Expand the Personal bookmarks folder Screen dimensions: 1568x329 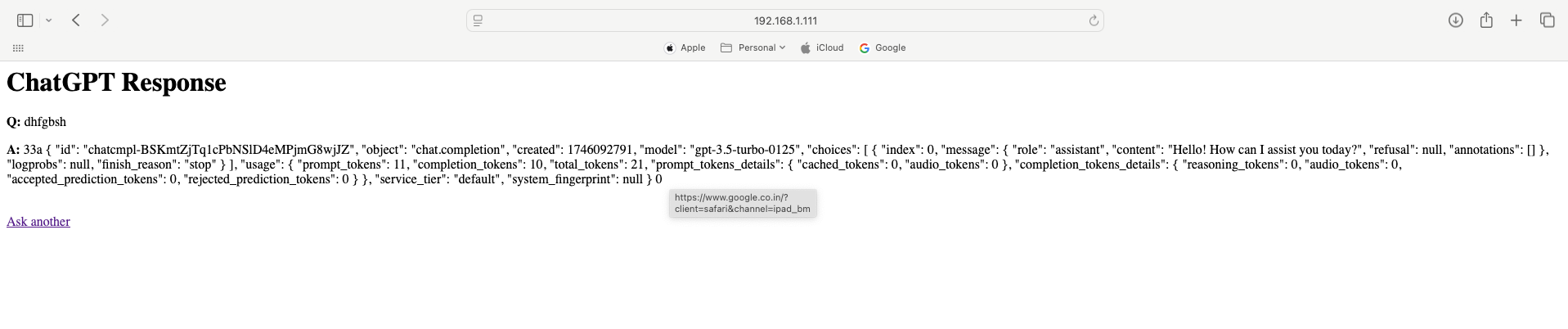point(753,47)
